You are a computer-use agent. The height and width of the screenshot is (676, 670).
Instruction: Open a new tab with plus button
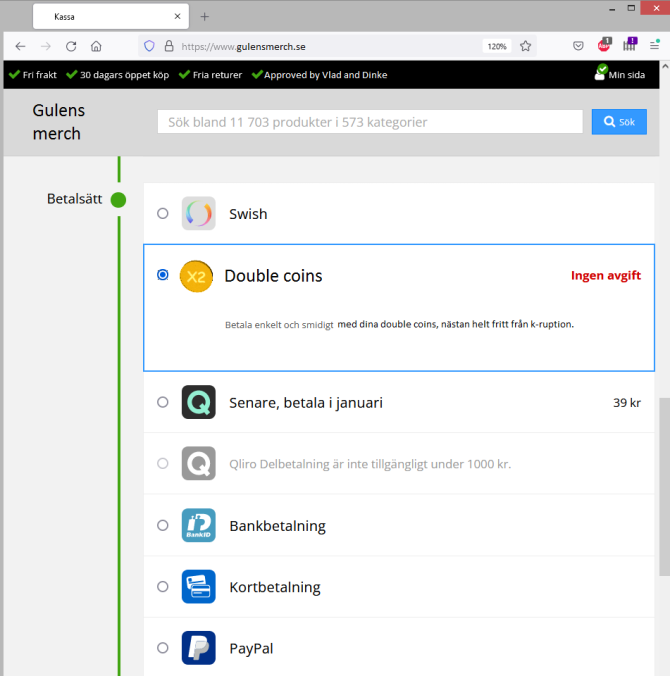point(205,16)
